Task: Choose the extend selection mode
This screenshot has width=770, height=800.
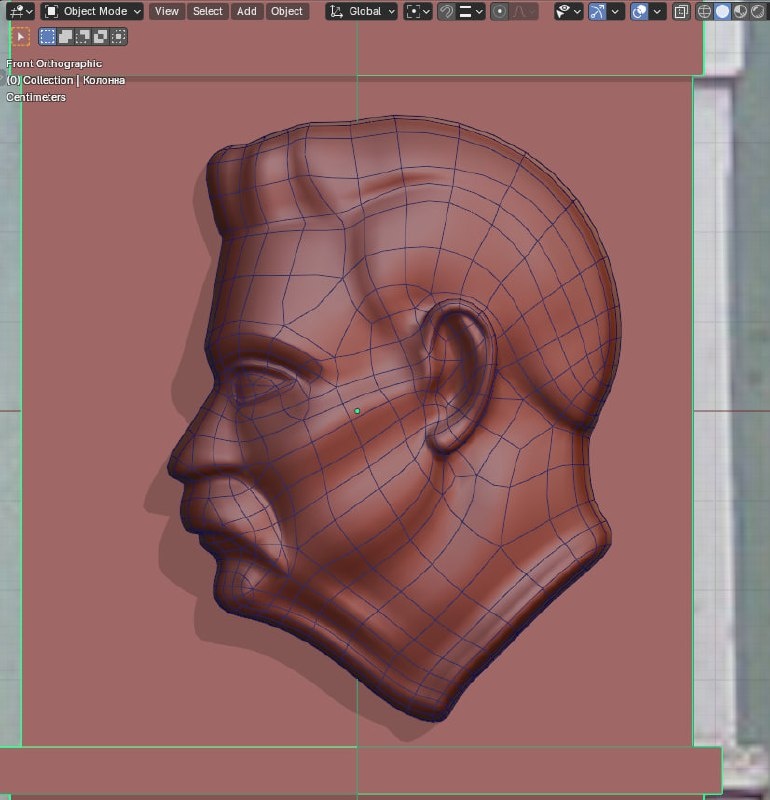Action: coord(65,37)
